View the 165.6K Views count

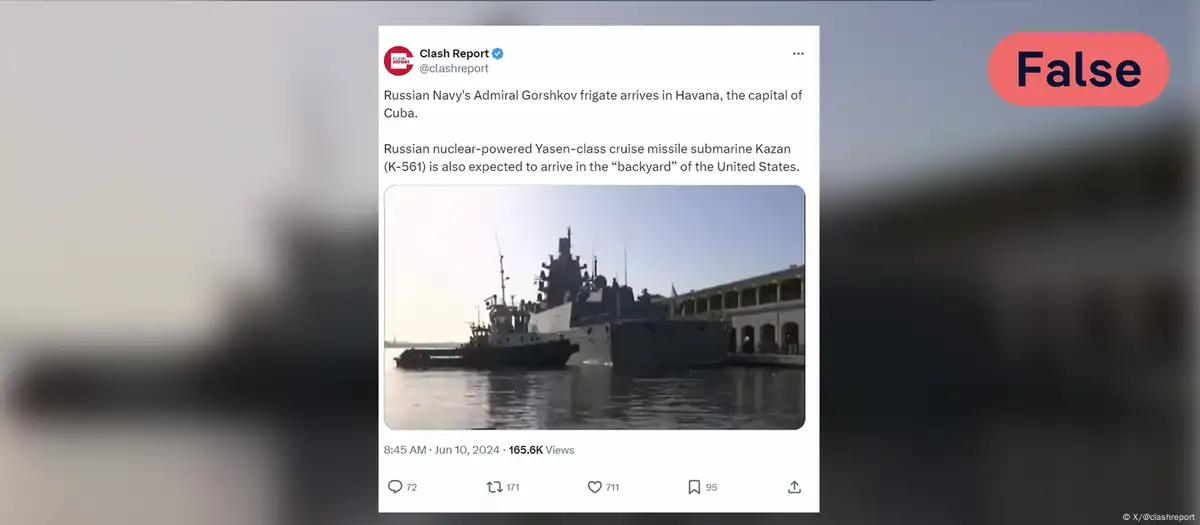[541, 450]
